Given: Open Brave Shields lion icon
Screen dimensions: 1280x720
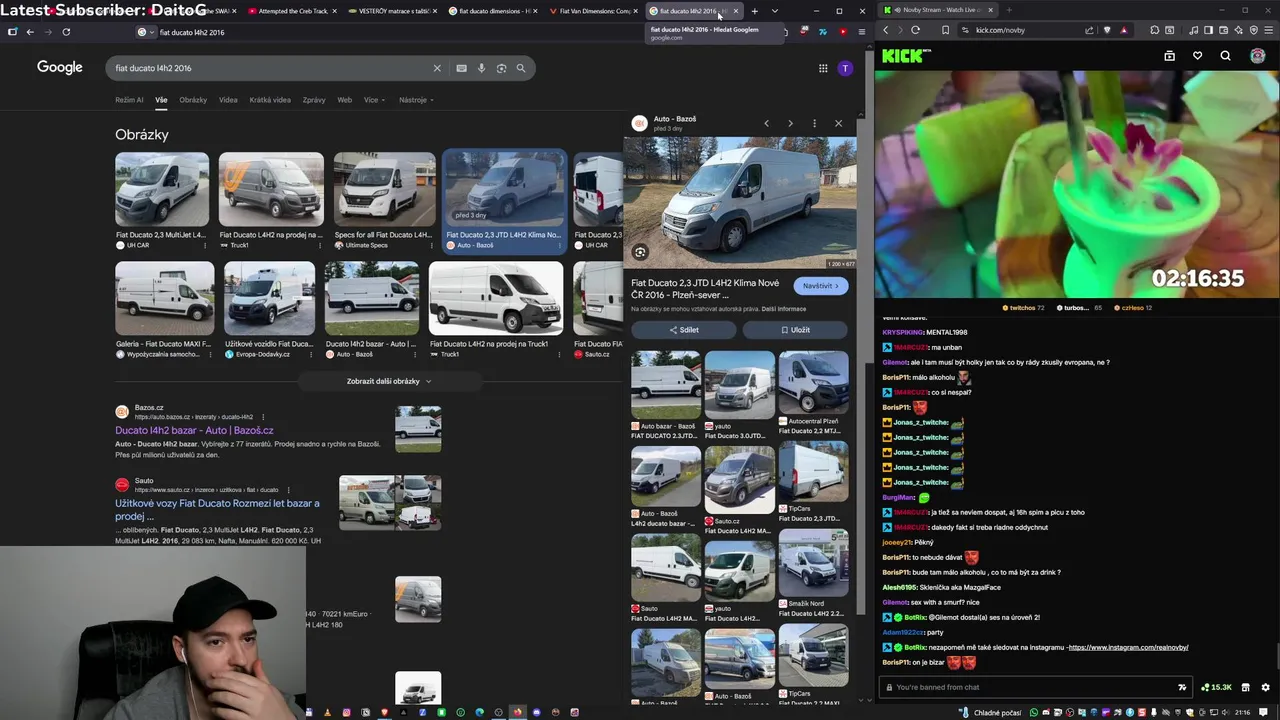Looking at the screenshot, I should coord(1106,30).
